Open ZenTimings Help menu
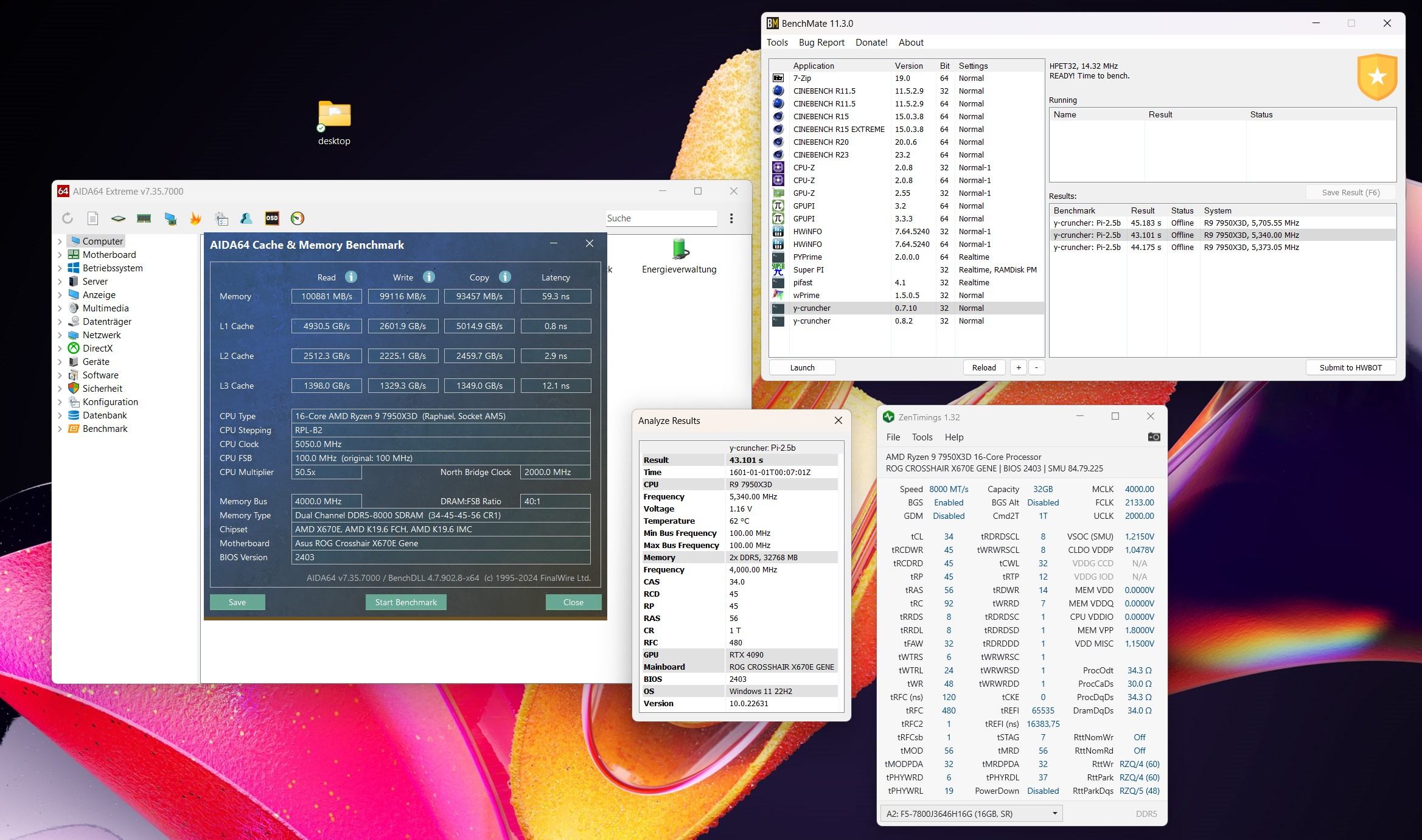This screenshot has height=840, width=1422. (953, 437)
